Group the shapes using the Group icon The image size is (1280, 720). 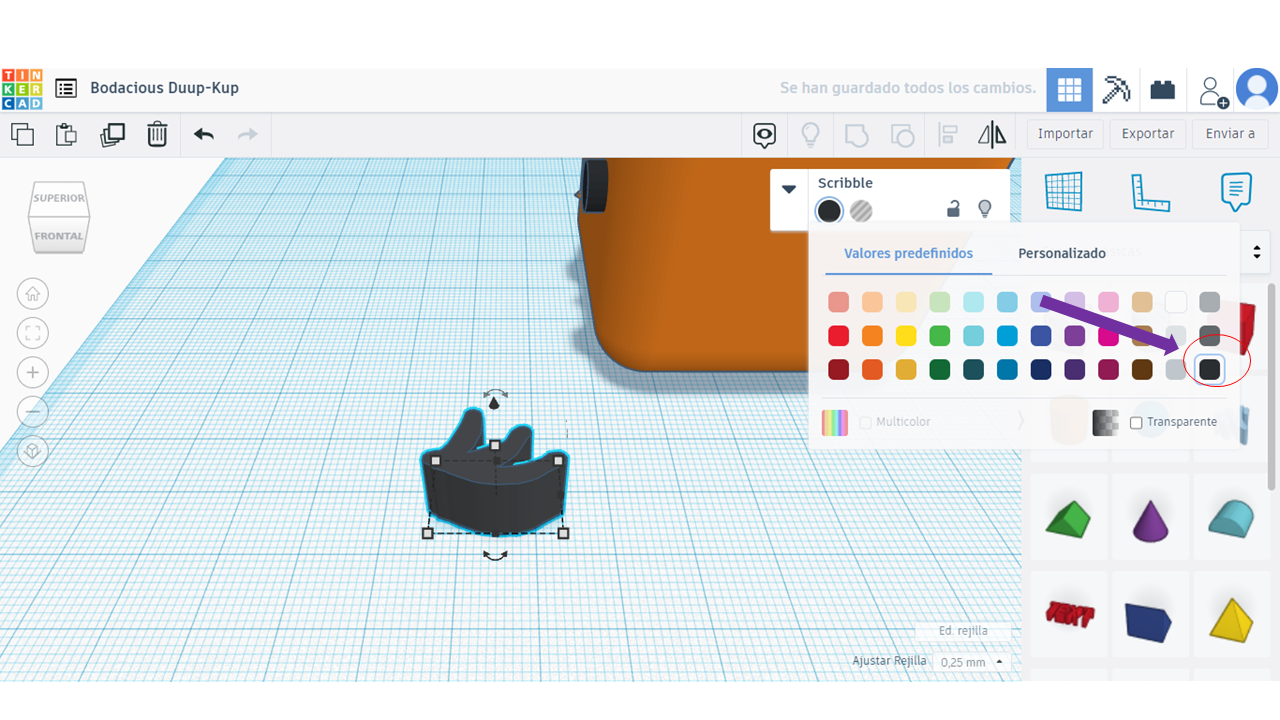857,135
